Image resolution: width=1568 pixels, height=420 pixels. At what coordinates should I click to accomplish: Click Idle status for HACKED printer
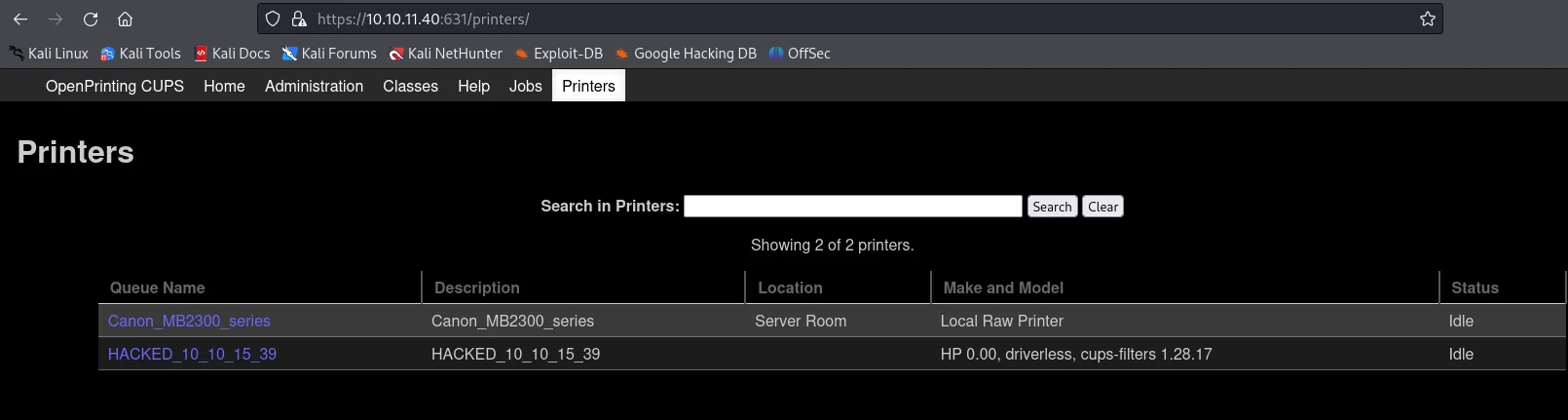(x=1461, y=354)
